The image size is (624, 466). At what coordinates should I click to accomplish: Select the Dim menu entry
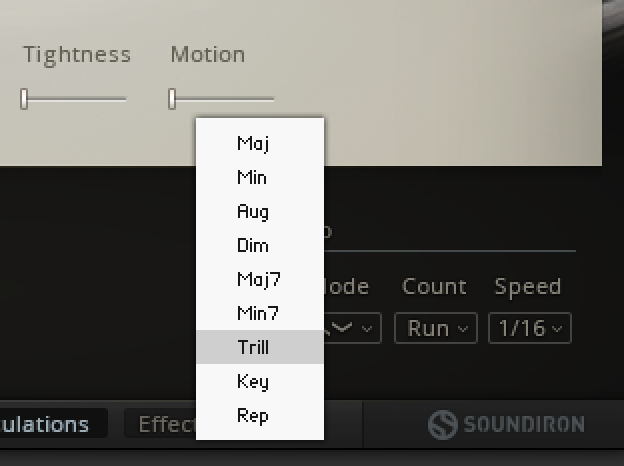tap(253, 245)
